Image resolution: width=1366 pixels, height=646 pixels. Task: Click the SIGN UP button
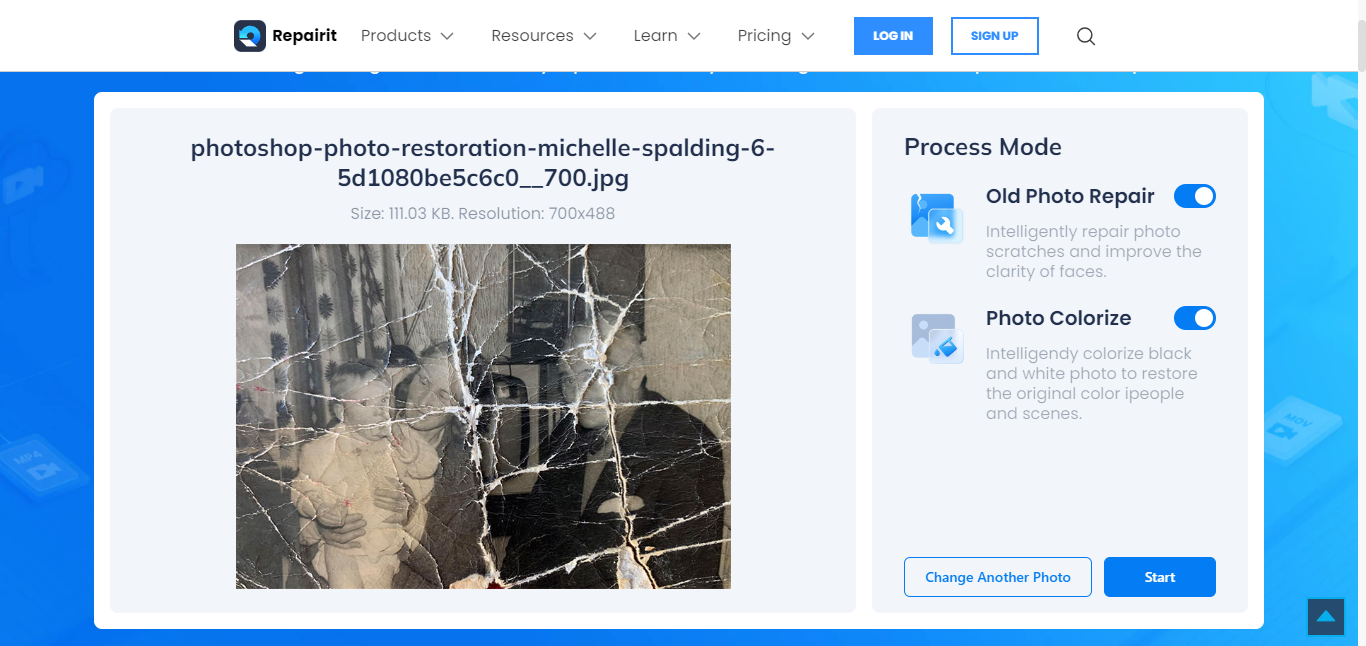pos(995,36)
